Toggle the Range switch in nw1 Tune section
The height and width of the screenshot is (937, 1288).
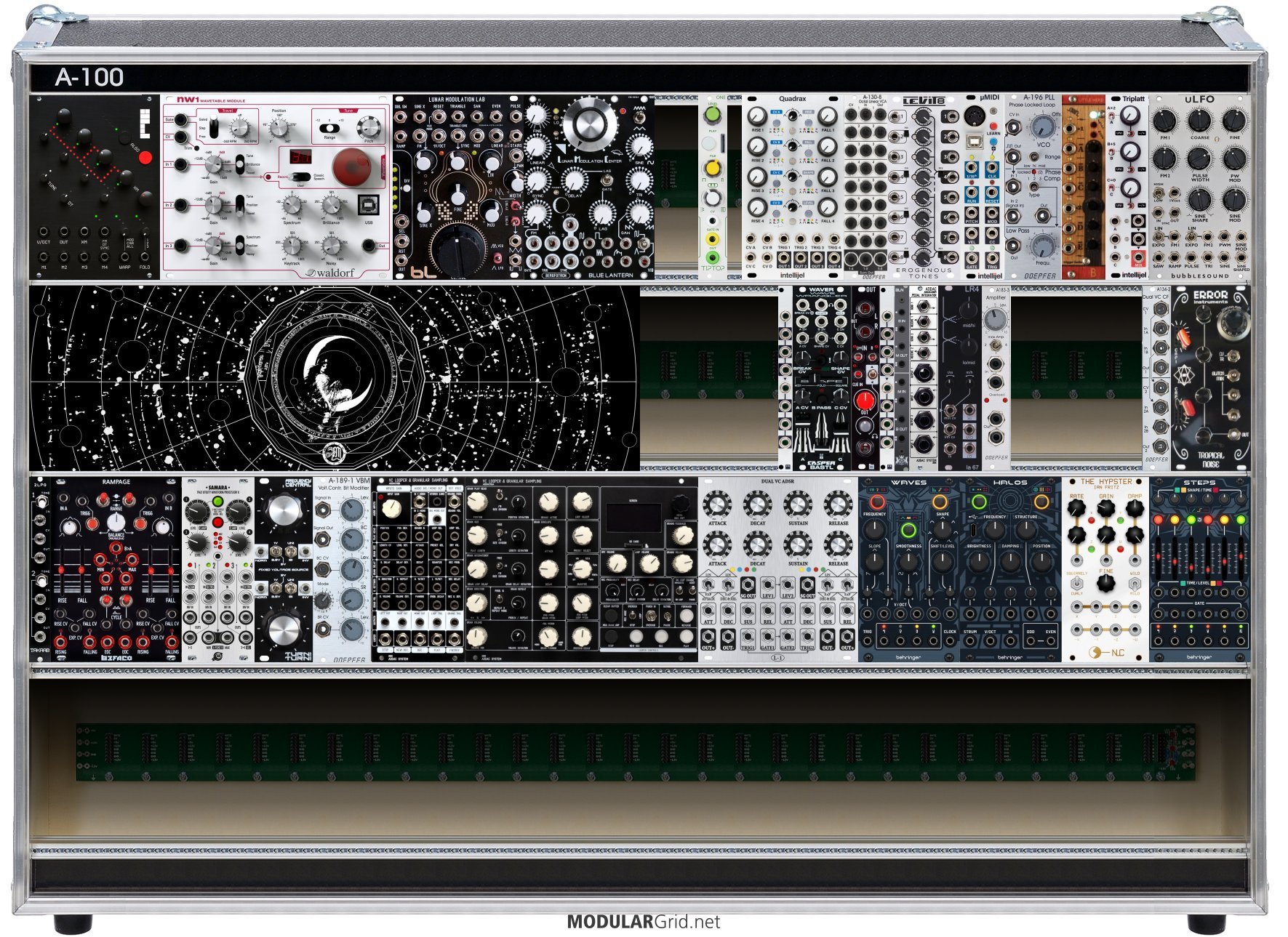329,128
